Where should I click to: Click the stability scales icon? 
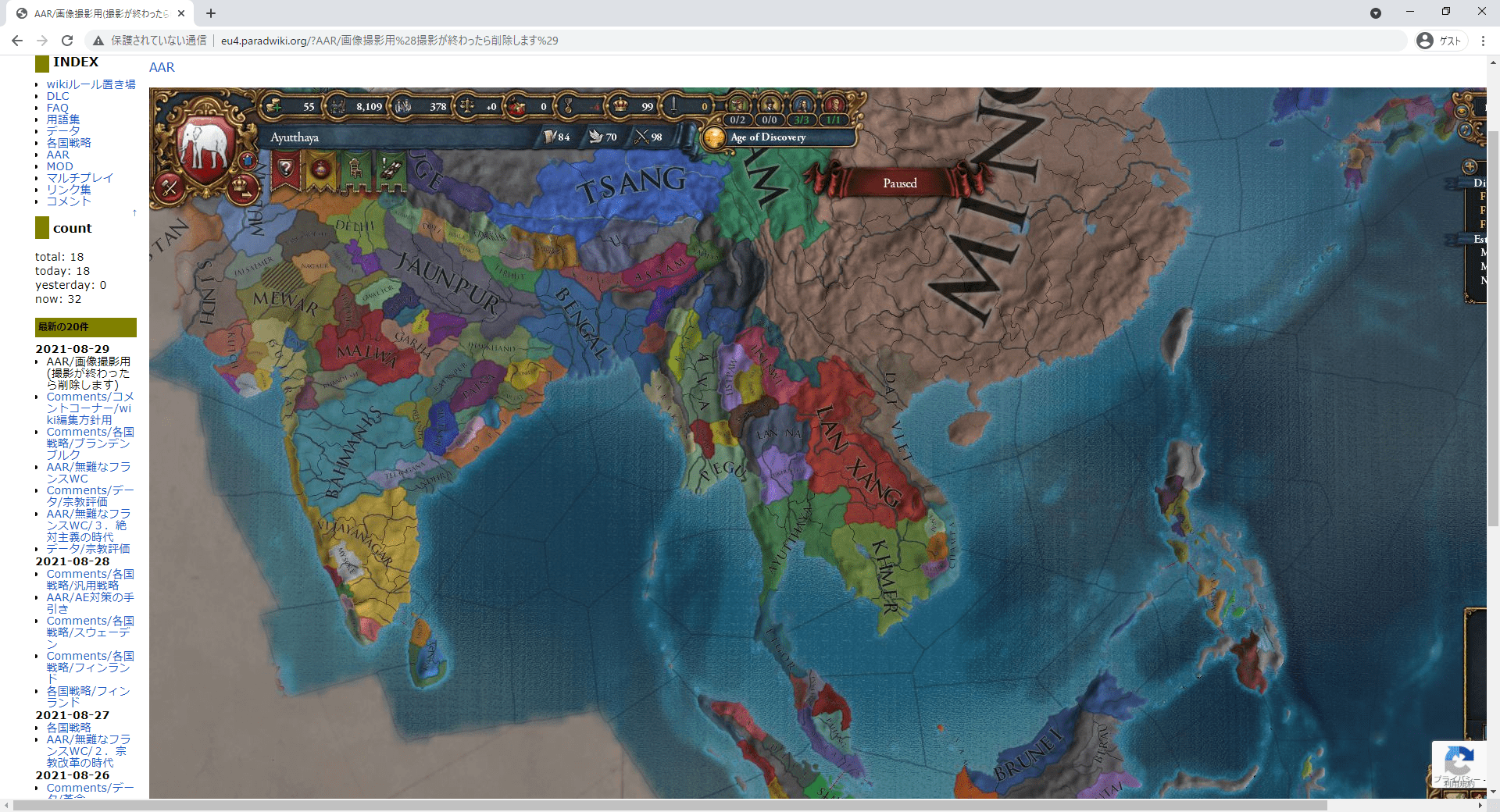tap(466, 106)
